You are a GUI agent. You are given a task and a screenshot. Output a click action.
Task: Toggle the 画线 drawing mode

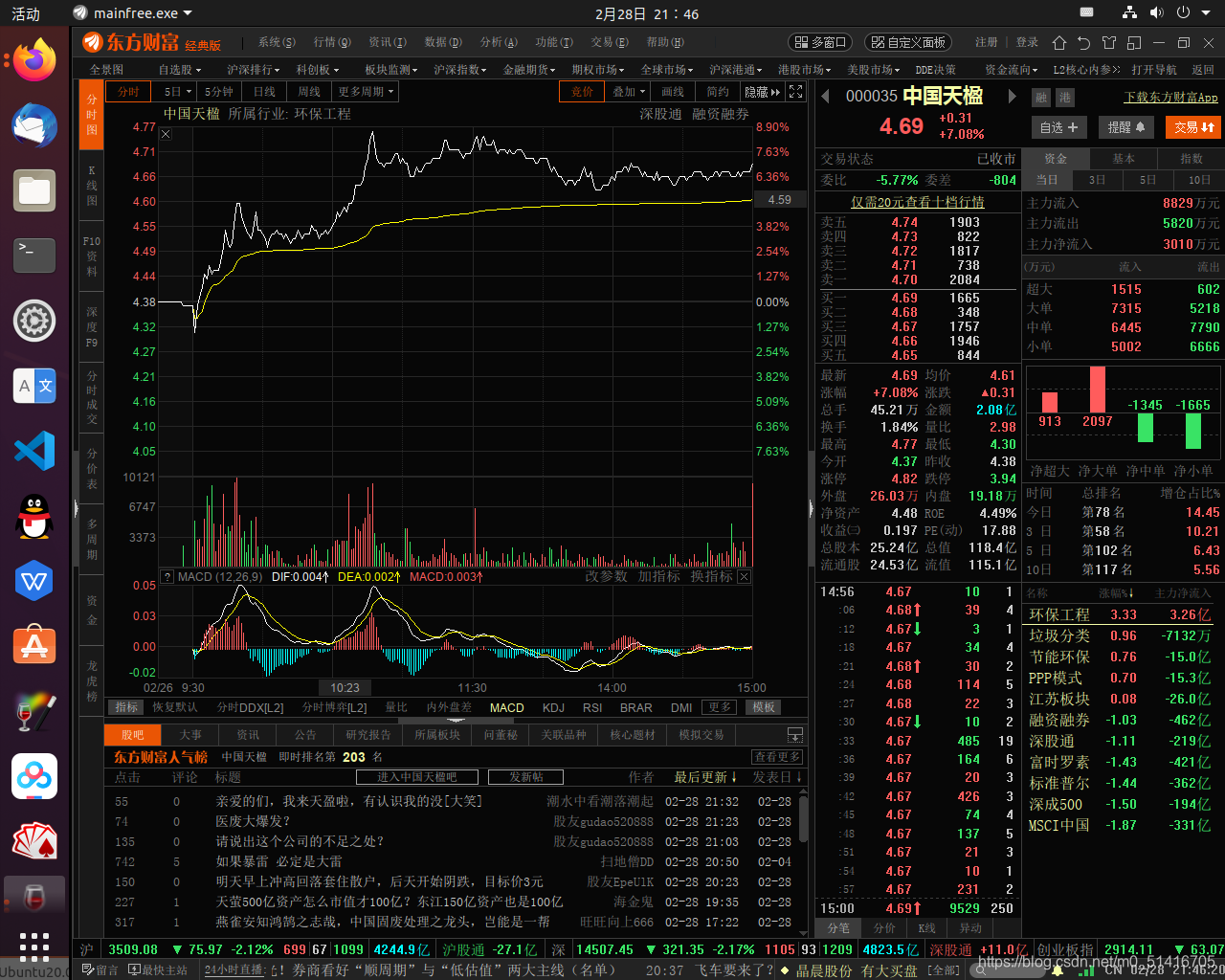click(x=673, y=92)
